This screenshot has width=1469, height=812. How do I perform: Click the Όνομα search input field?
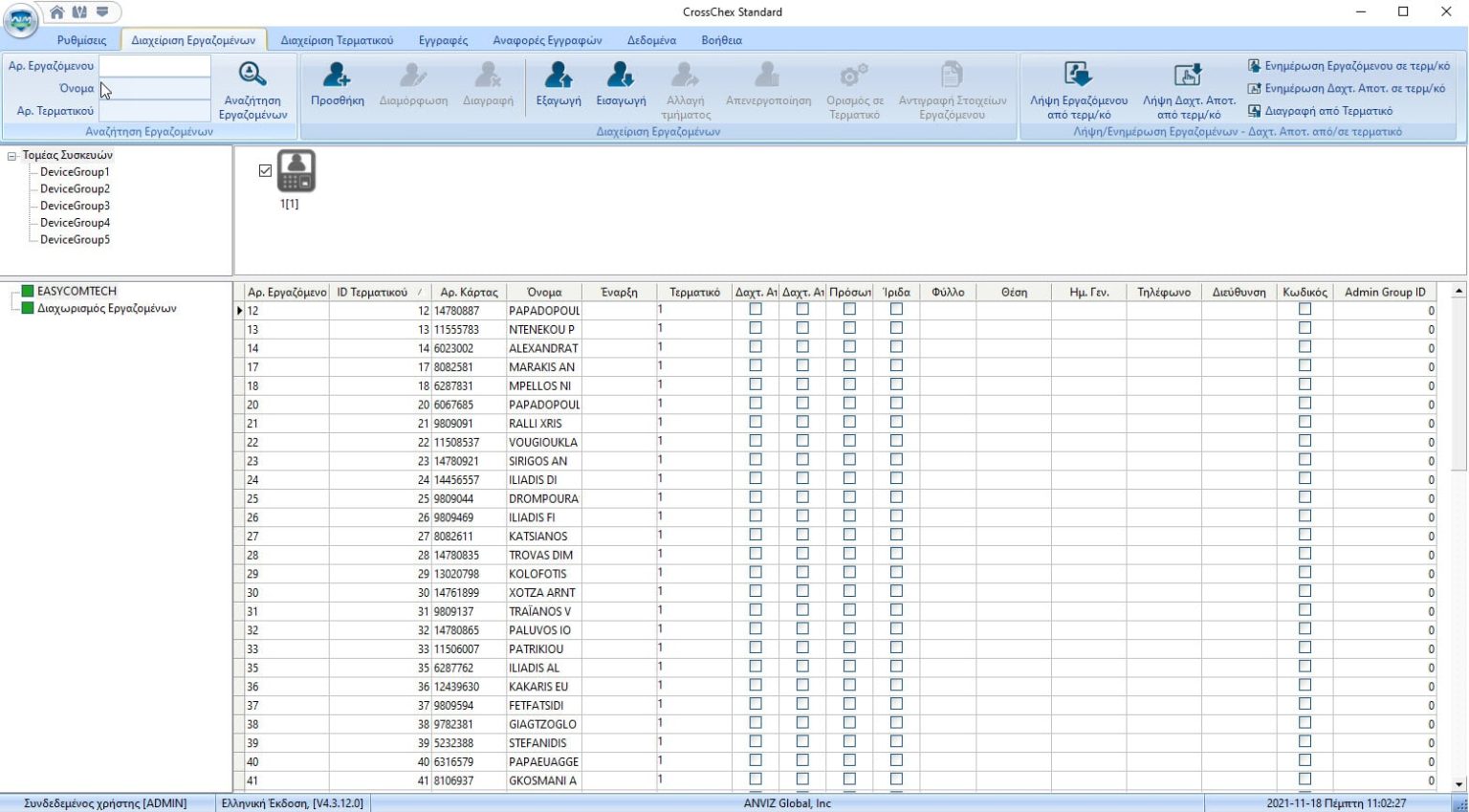click(x=155, y=89)
